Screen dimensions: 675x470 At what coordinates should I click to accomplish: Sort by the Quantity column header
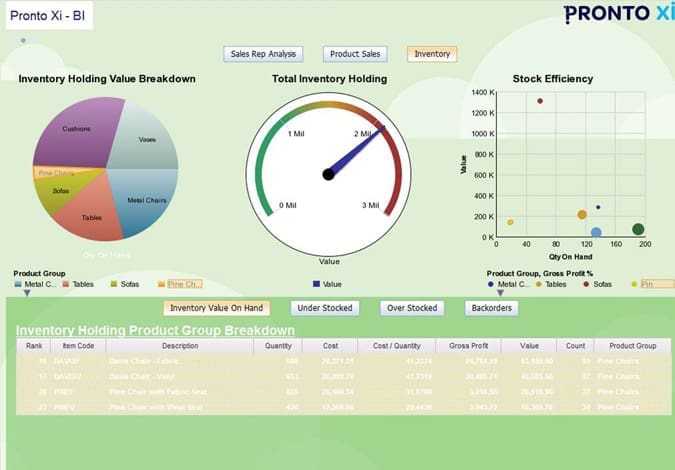(278, 346)
